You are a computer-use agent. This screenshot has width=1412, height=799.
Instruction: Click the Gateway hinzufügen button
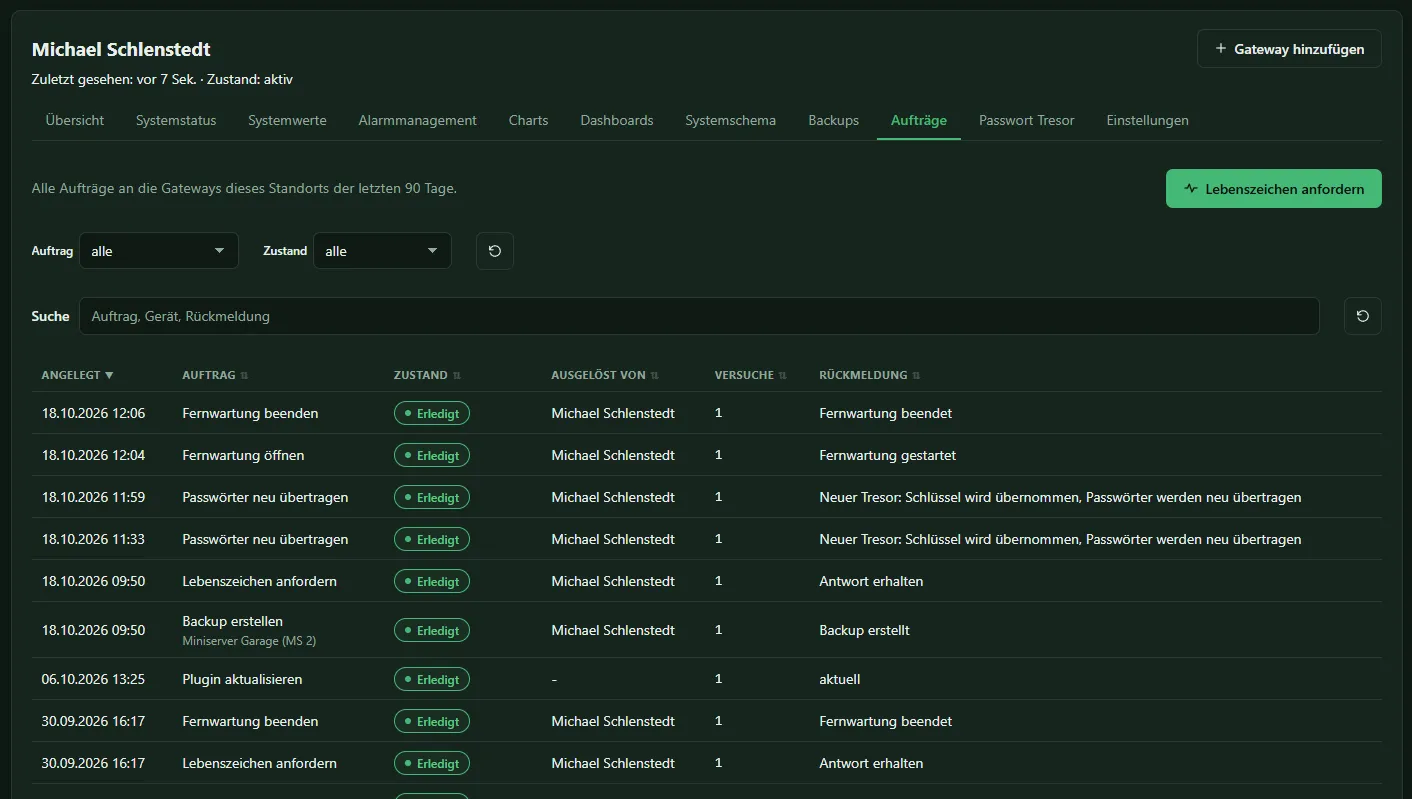[1289, 49]
